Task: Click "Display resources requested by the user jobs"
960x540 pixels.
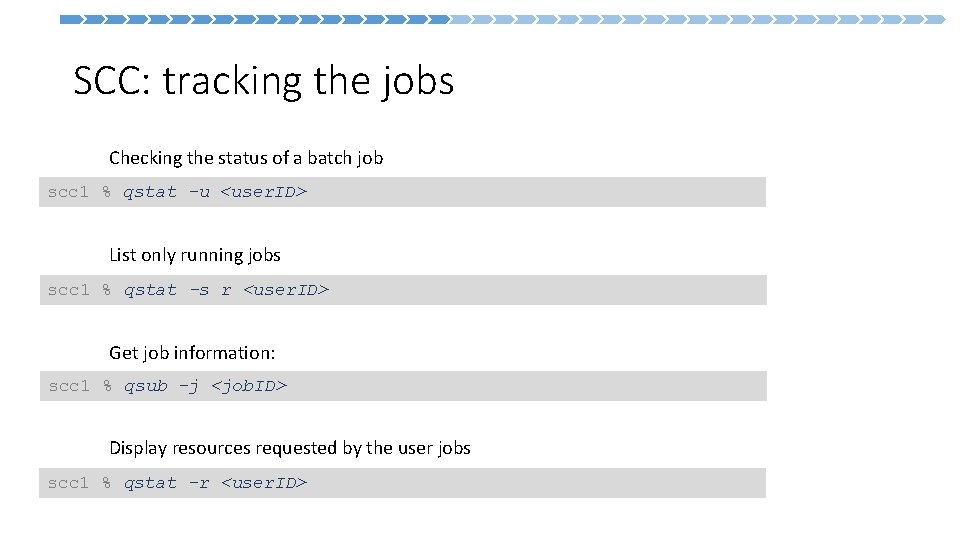Action: tap(289, 448)
